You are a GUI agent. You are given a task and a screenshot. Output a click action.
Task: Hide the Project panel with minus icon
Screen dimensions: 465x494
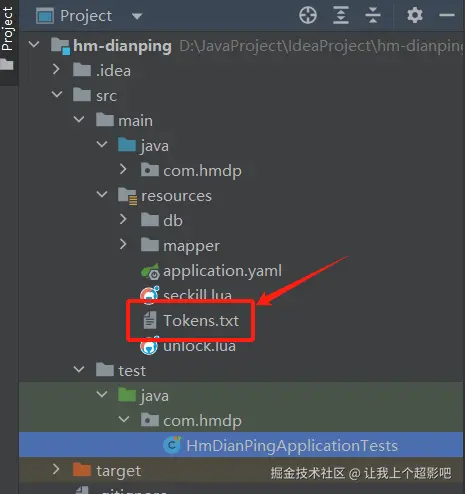(447, 15)
